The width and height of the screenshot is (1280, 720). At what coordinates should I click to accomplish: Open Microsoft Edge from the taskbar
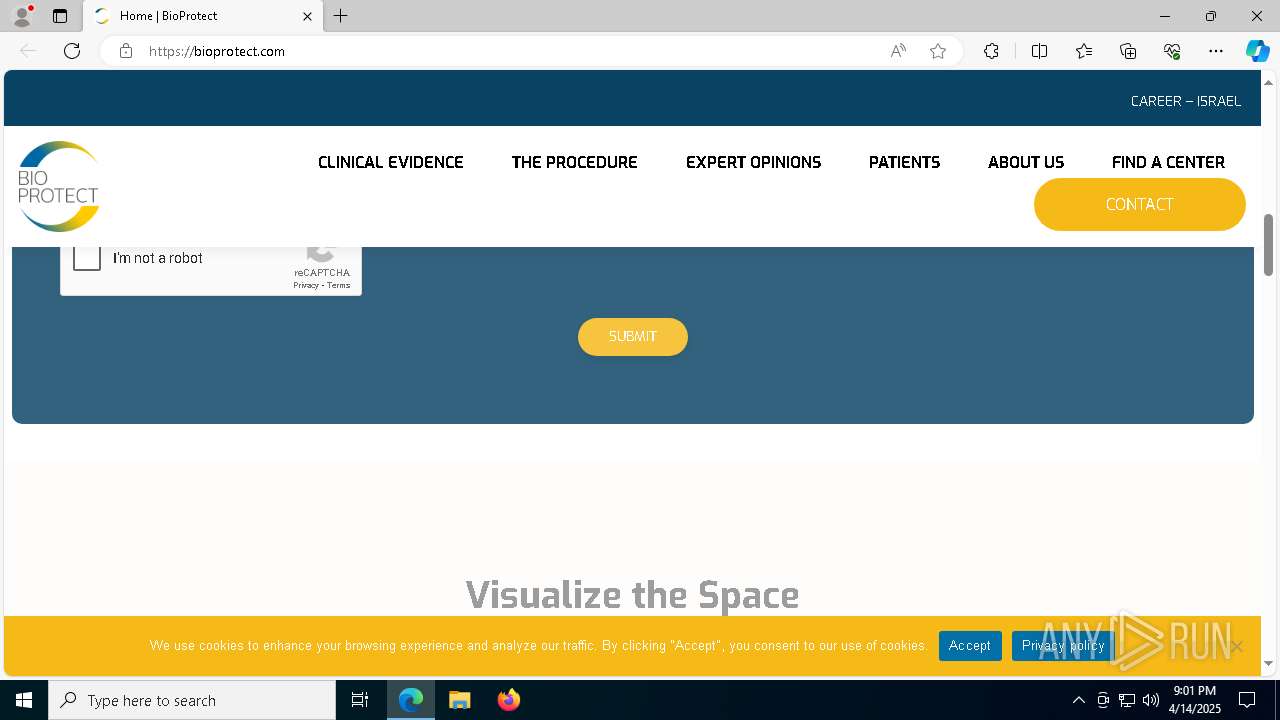(x=411, y=700)
